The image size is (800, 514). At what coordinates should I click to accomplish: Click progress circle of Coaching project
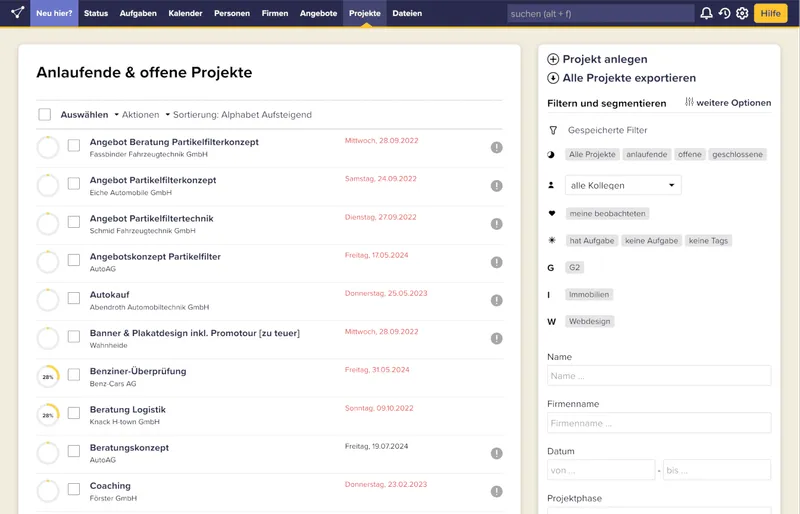(48, 491)
